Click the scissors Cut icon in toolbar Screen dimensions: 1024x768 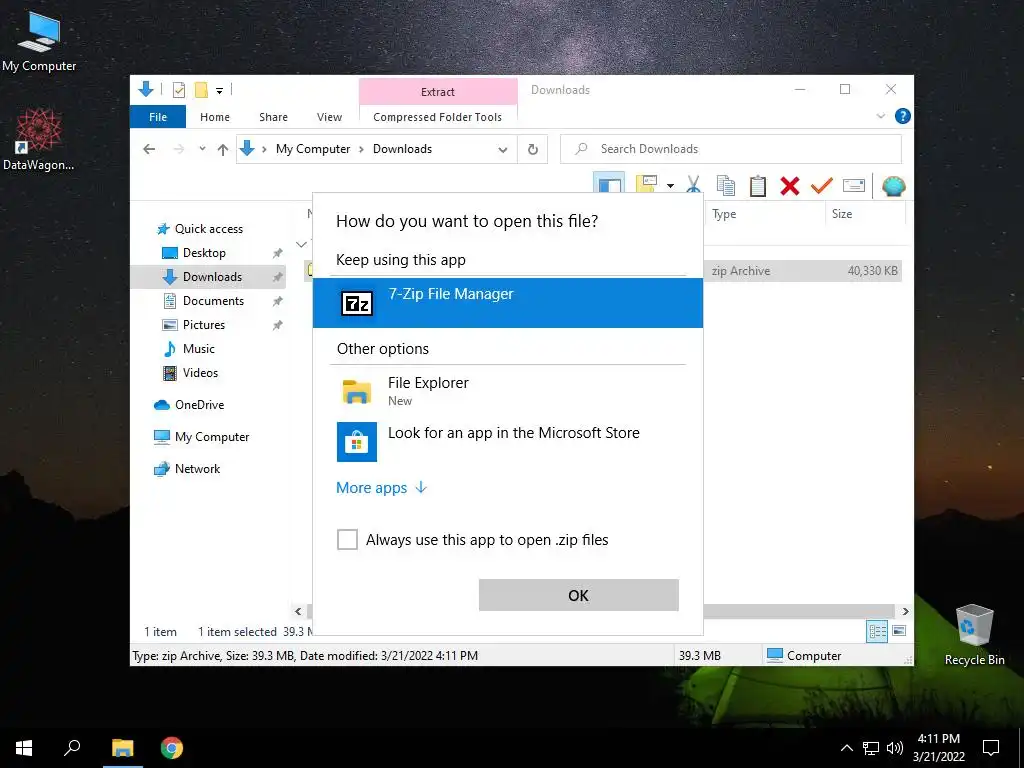pos(694,186)
